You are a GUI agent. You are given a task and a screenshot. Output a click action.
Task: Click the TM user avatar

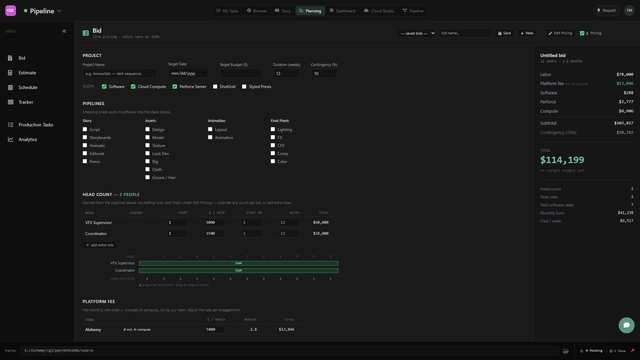[629, 11]
